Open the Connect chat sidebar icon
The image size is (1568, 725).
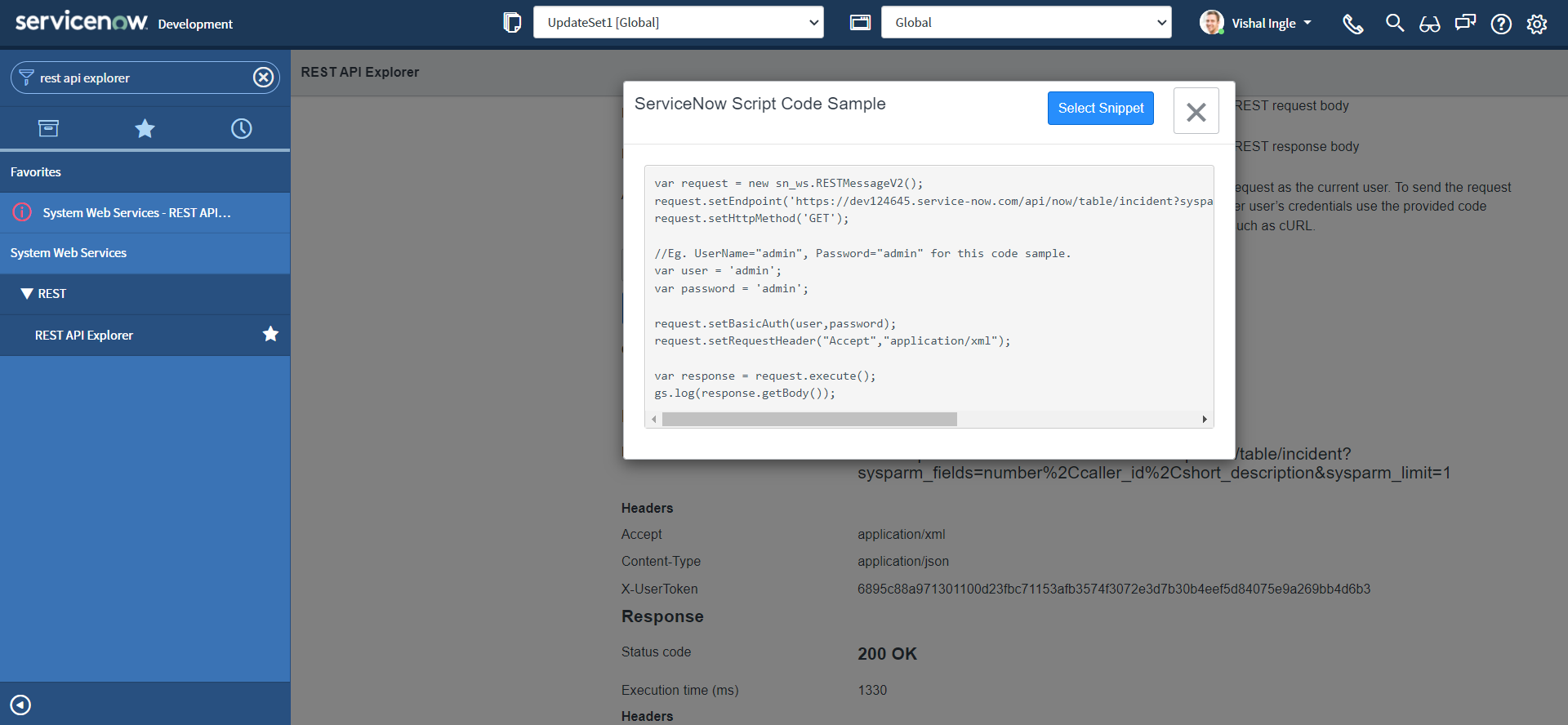coord(1465,23)
